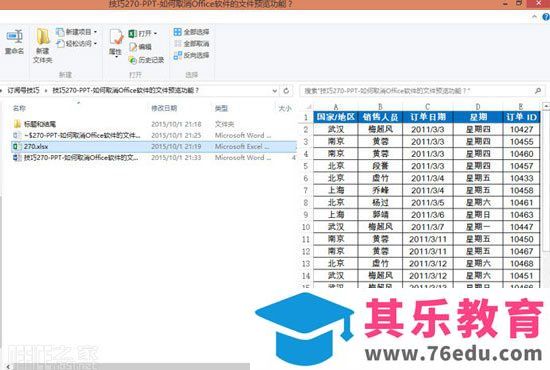Click the 270.xlsx Excel file icon
Viewport: 550px width, 370px height.
pyautogui.click(x=16, y=147)
